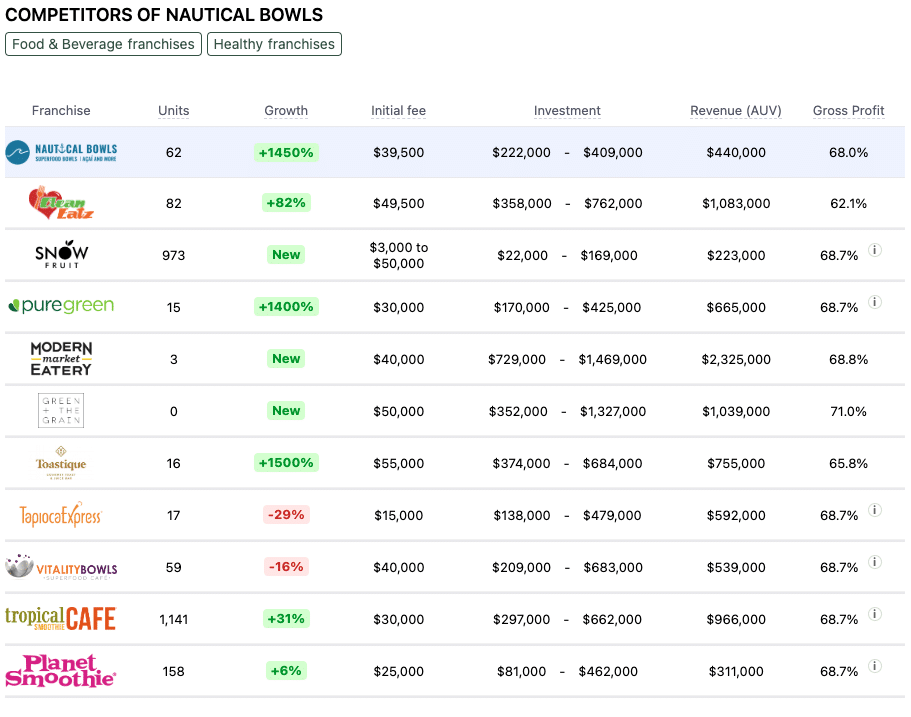Image resolution: width=911 pixels, height=717 pixels.
Task: Select the $2,325,000 revenue value
Action: coord(736,359)
